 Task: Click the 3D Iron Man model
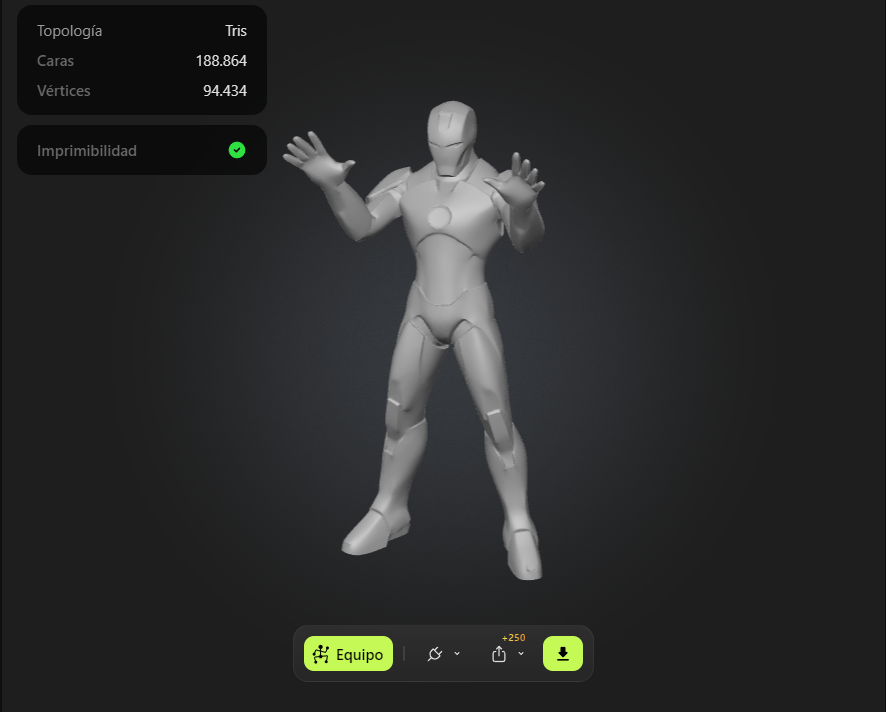coord(446,339)
